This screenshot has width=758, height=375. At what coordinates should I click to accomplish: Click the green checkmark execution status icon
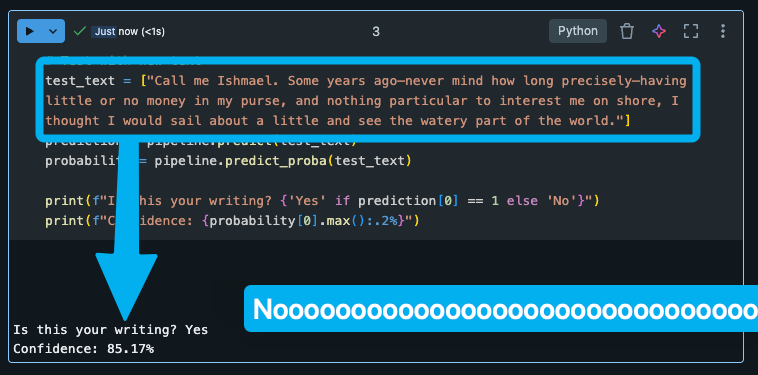[x=79, y=31]
